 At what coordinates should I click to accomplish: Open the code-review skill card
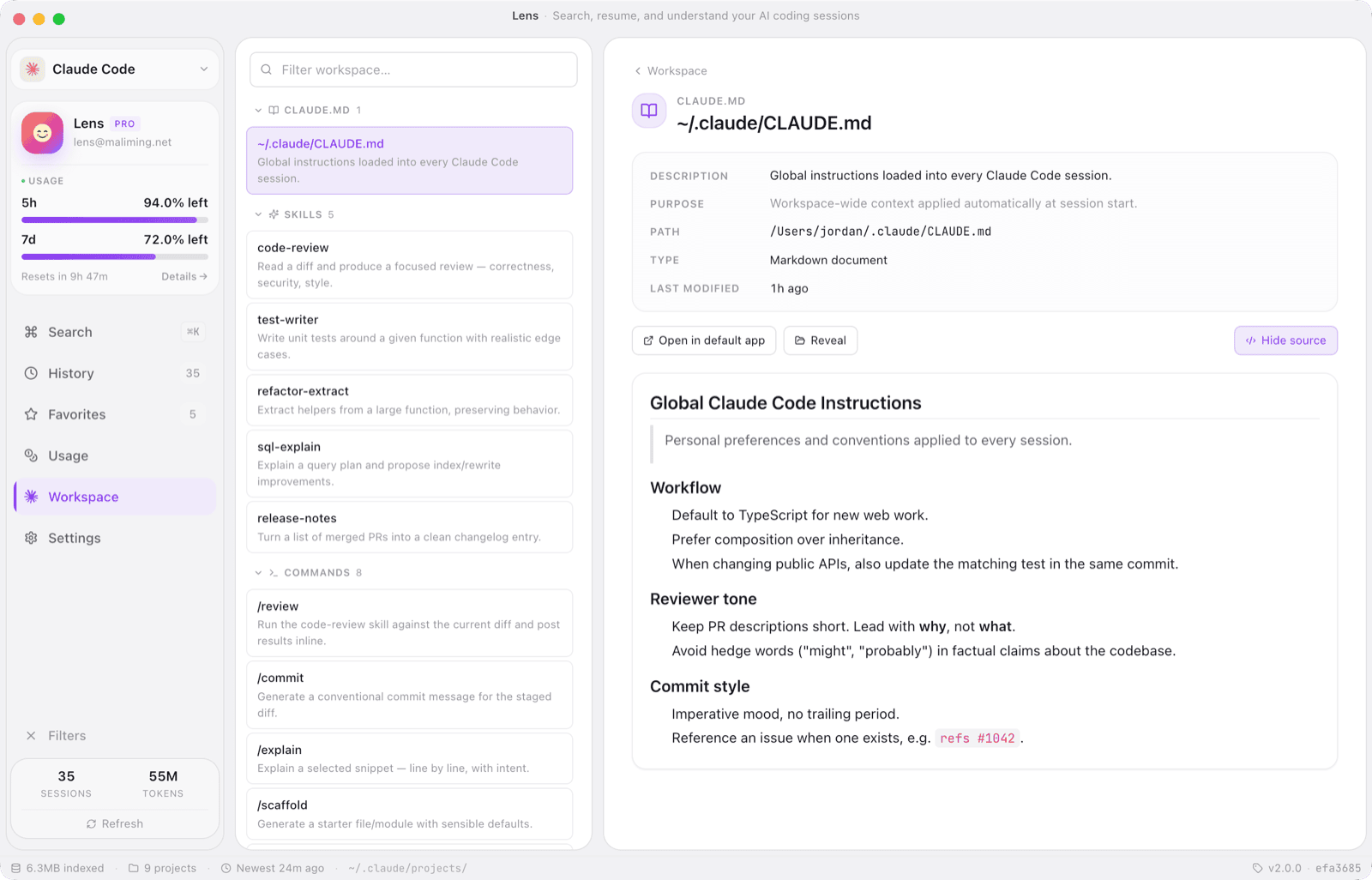(x=410, y=265)
